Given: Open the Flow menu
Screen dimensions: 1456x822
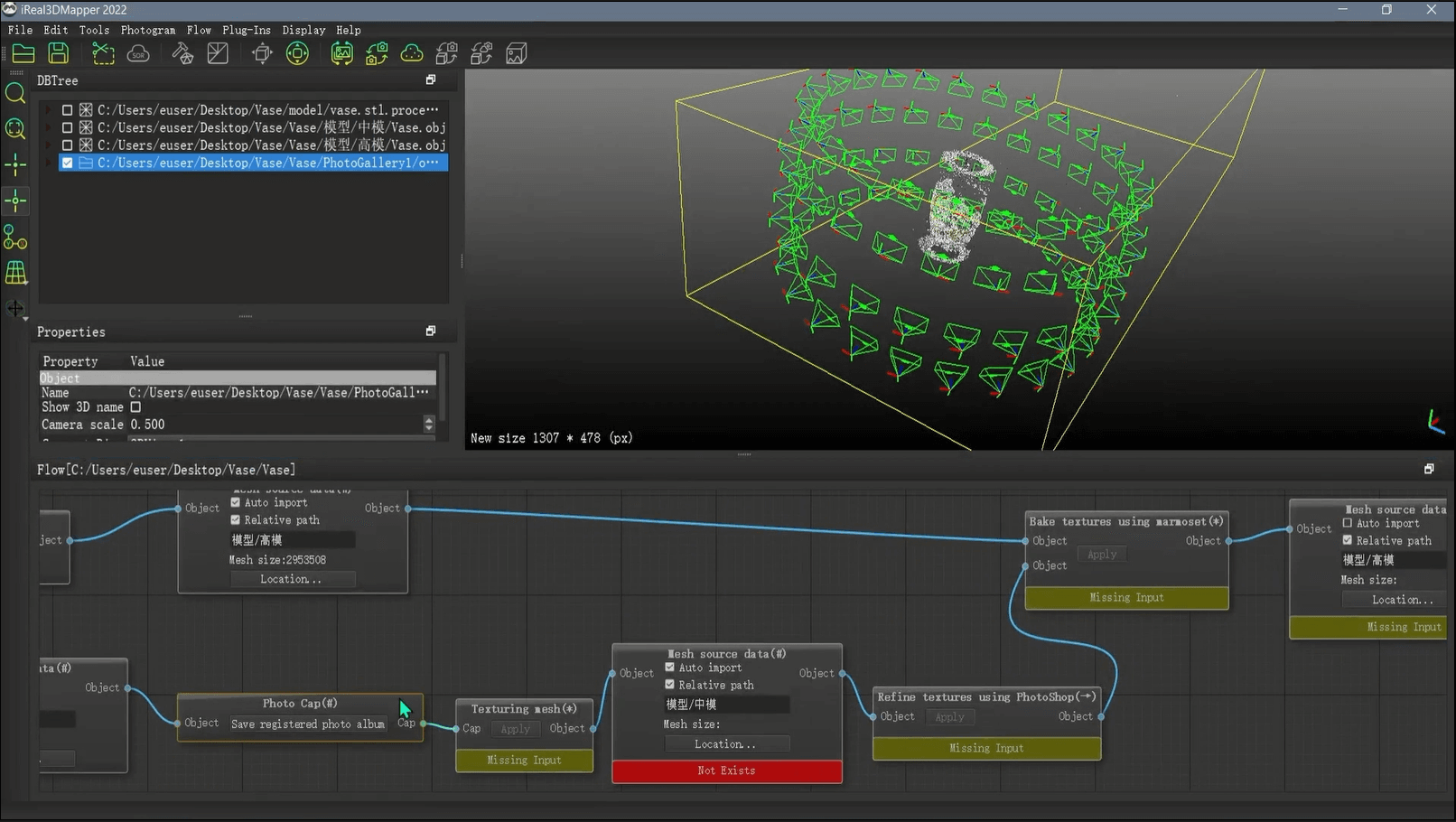Looking at the screenshot, I should [199, 30].
